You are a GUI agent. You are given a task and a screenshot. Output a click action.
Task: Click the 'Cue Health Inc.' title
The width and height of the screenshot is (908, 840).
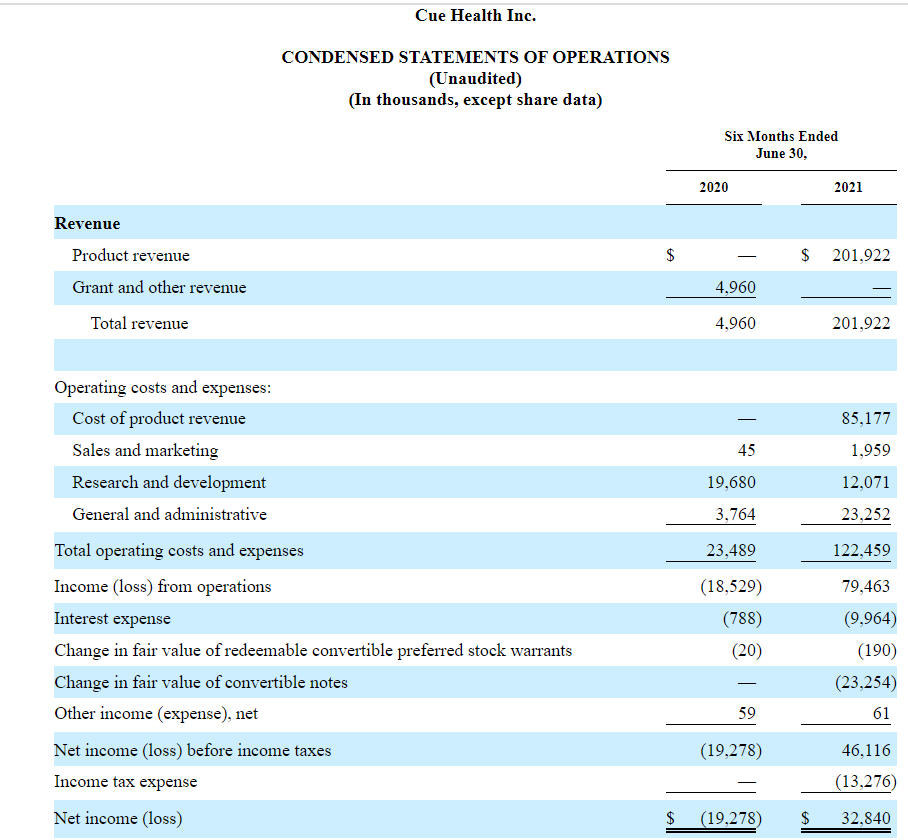tap(475, 16)
